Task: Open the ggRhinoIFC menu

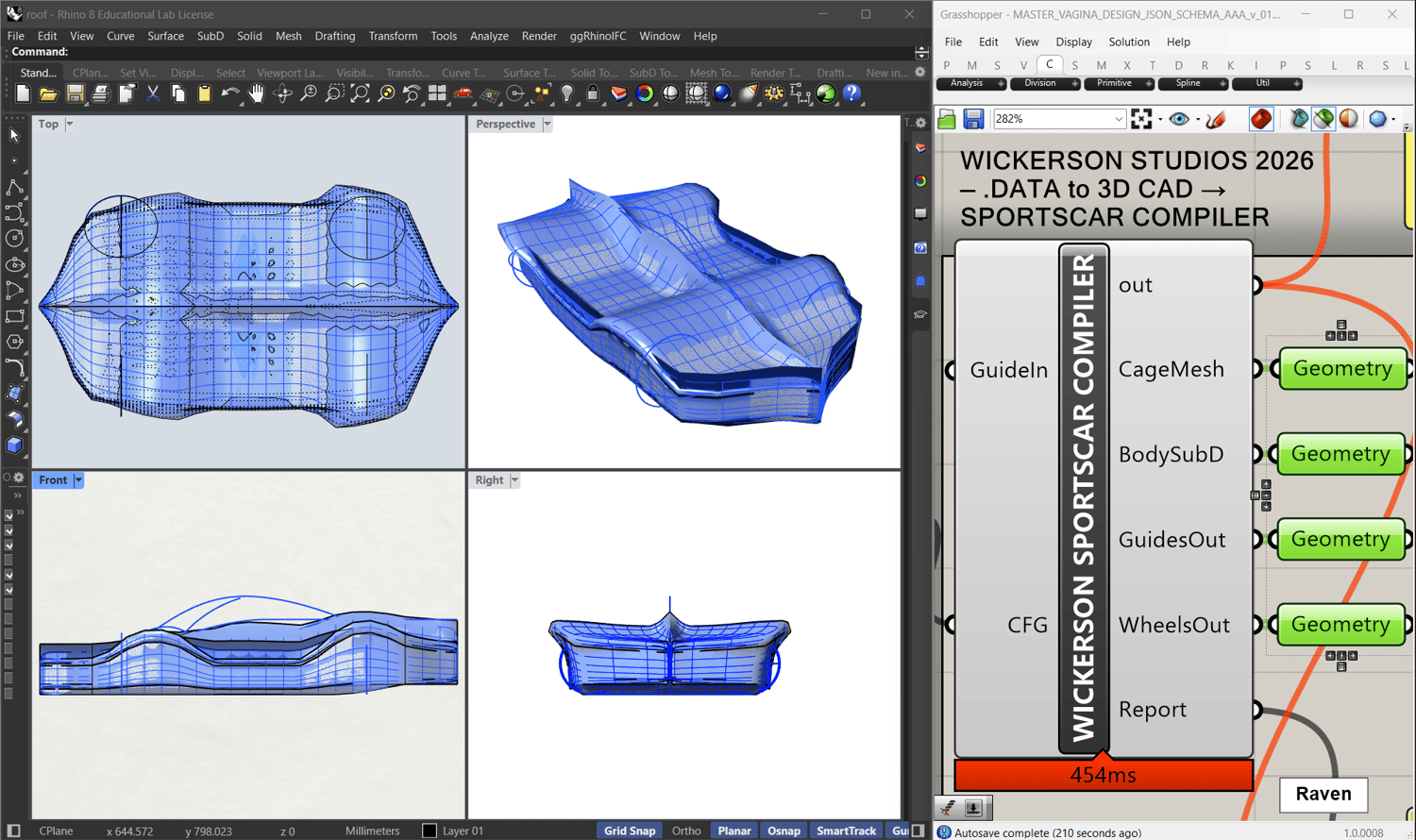Action: (x=598, y=36)
